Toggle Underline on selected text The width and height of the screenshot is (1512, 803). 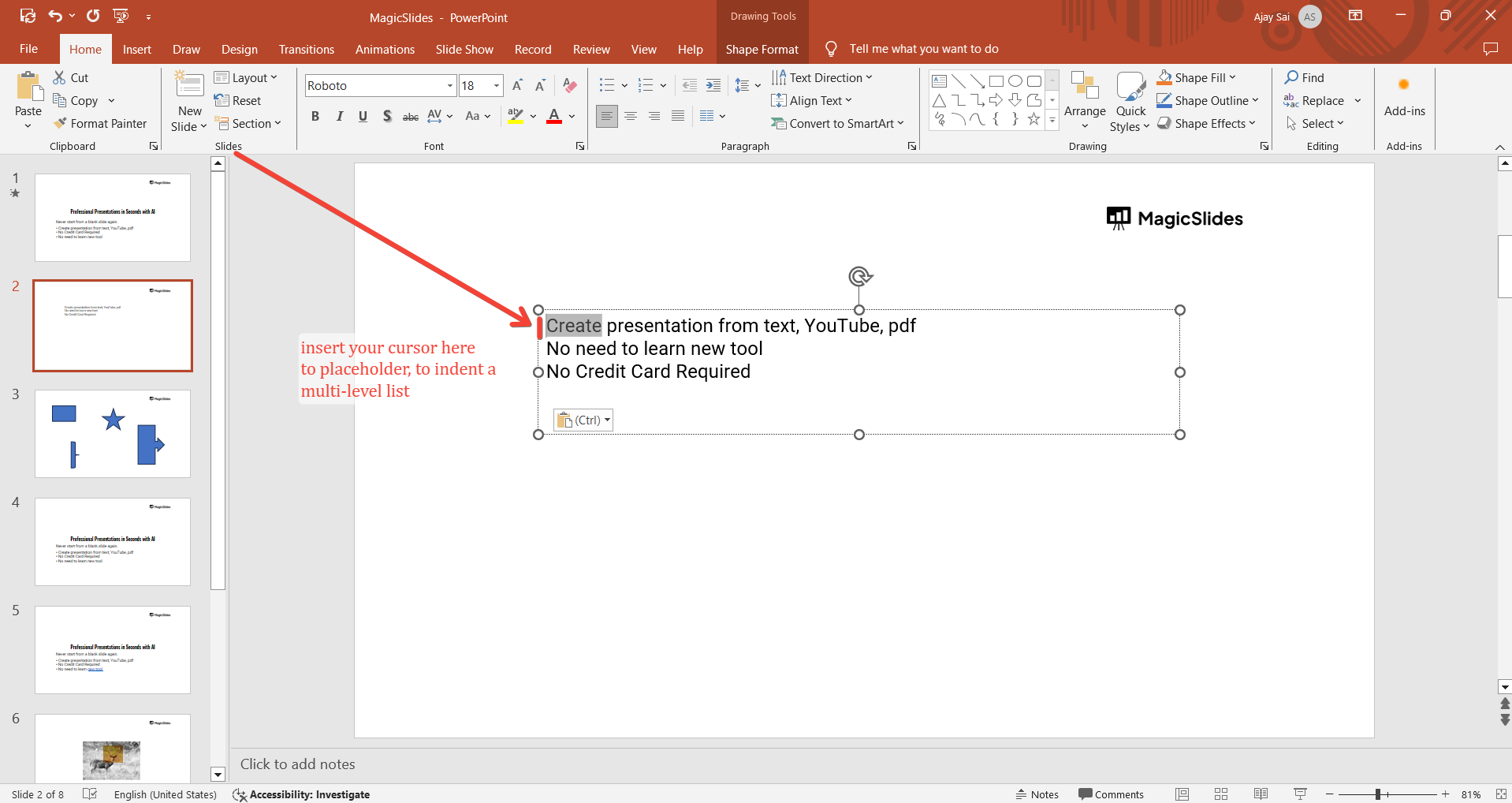point(363,116)
